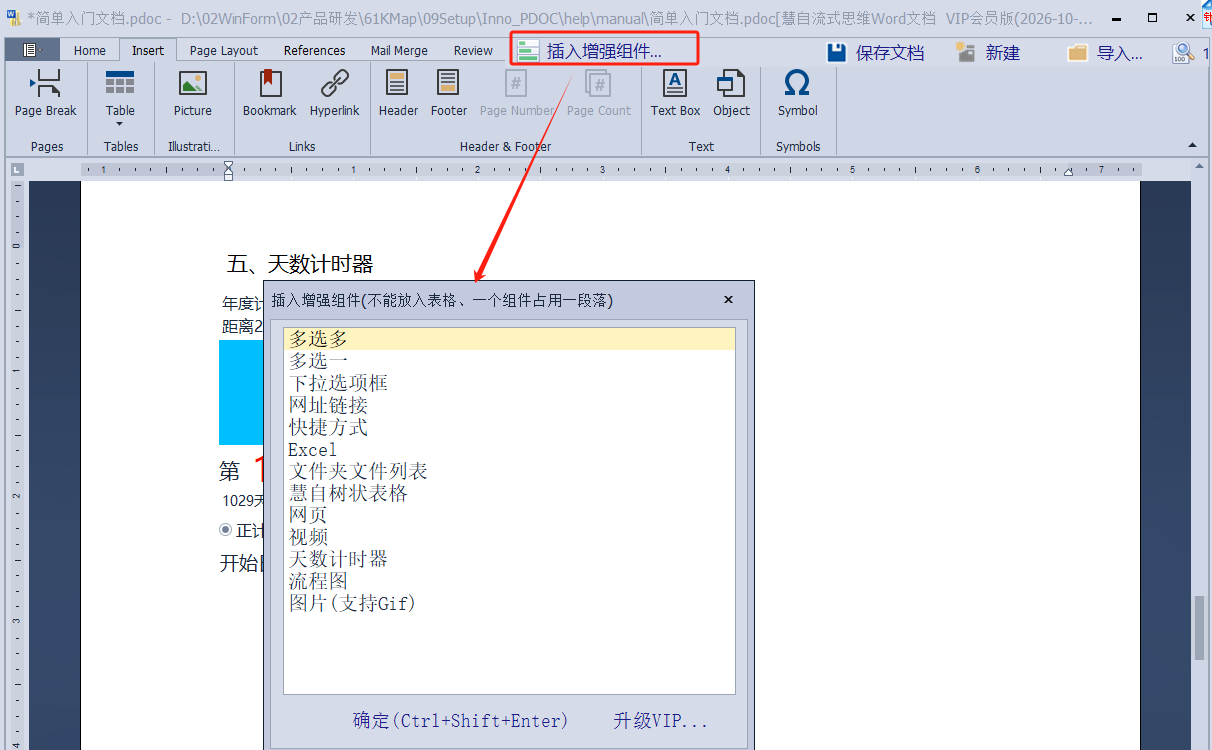Open the file menu button left of Home
The height and width of the screenshot is (750, 1212).
[32, 50]
